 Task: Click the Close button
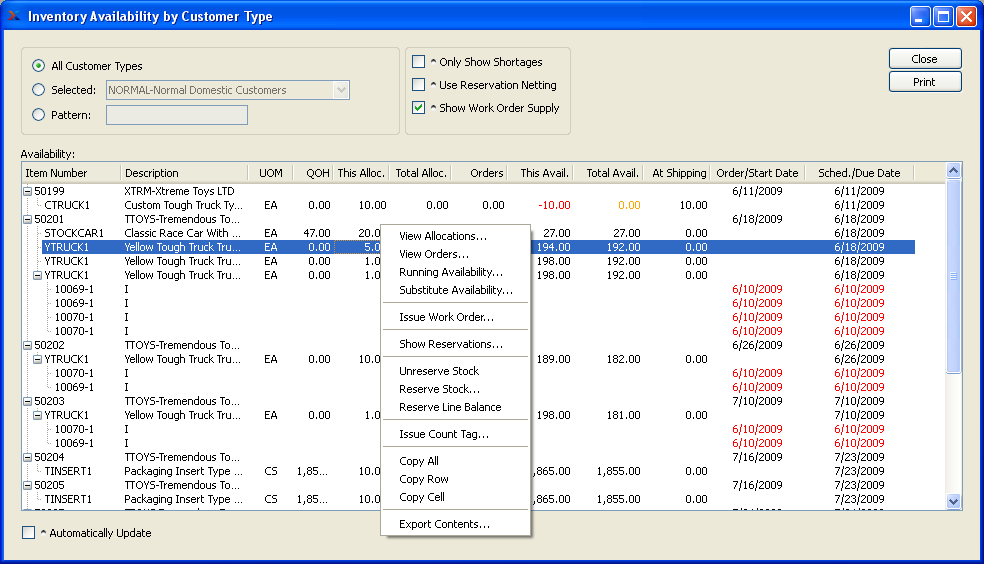tap(924, 59)
